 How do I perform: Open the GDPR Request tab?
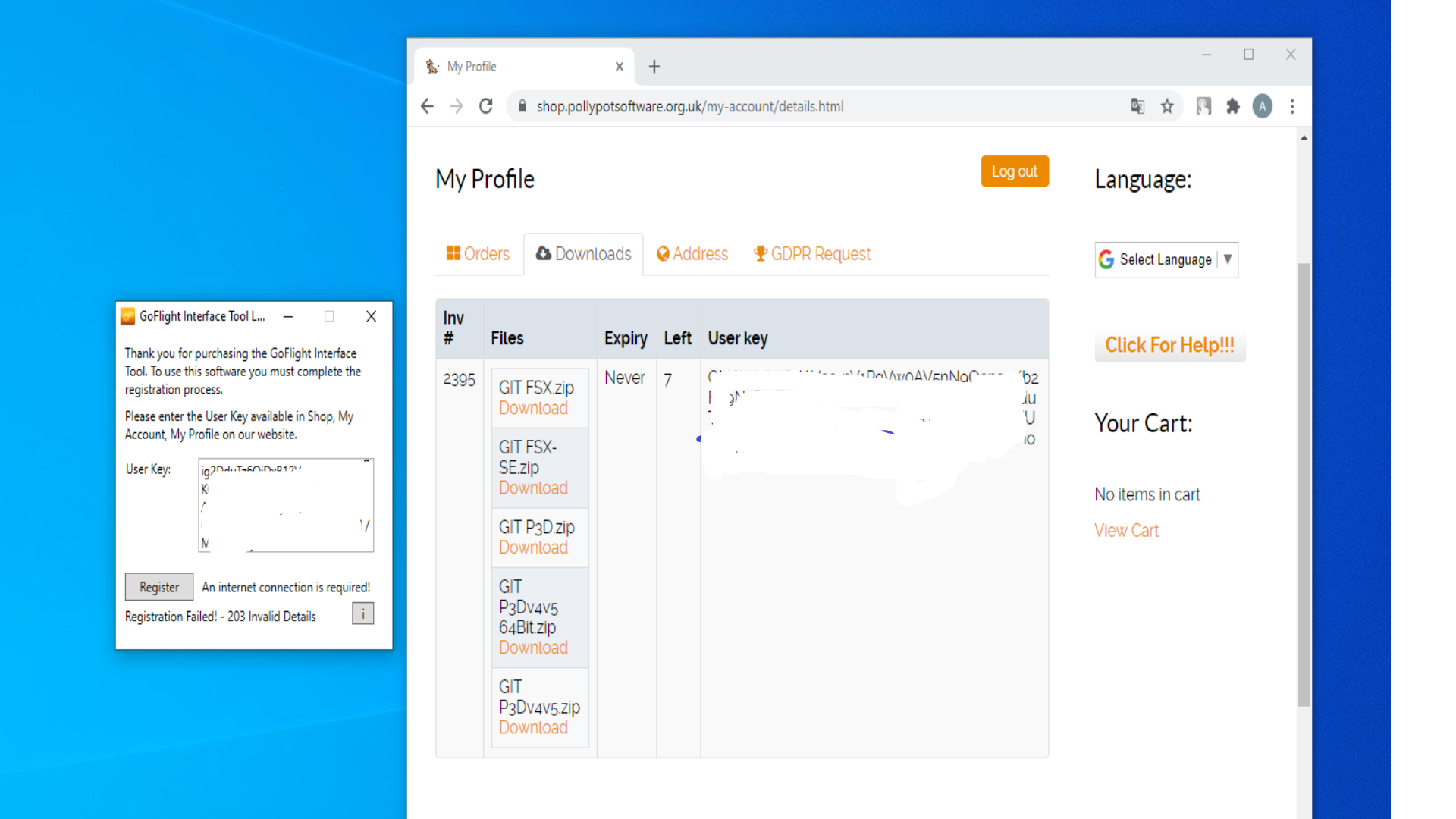click(x=811, y=254)
